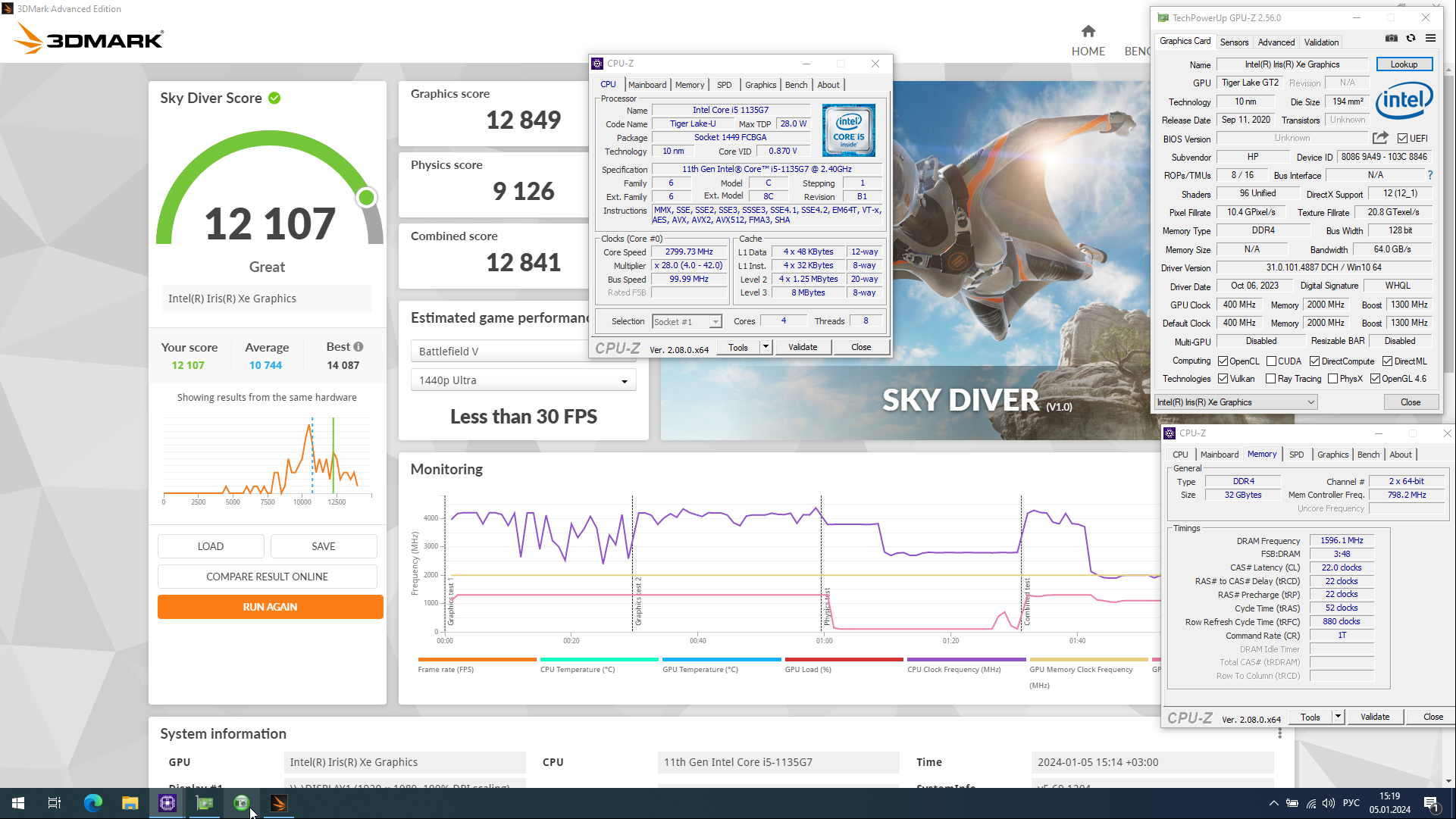Viewport: 1456px width, 819px height.
Task: Click the 3DMark vertical scrollbar down arrow
Action: 1448,781
